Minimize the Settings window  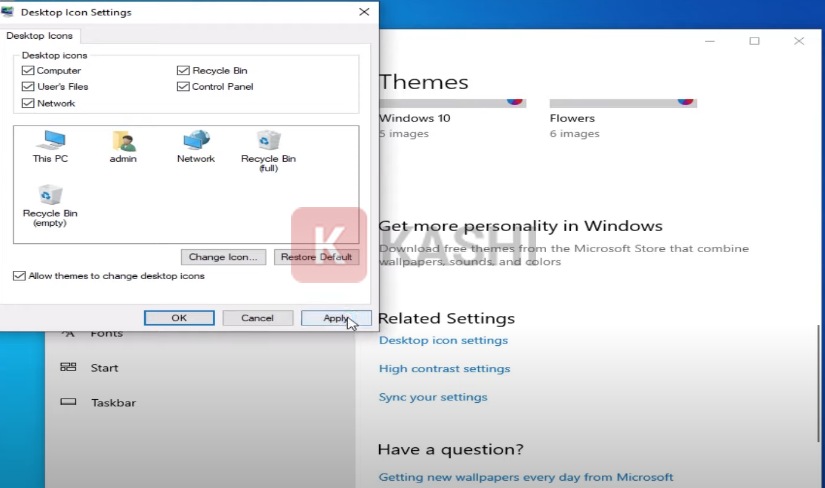[710, 41]
